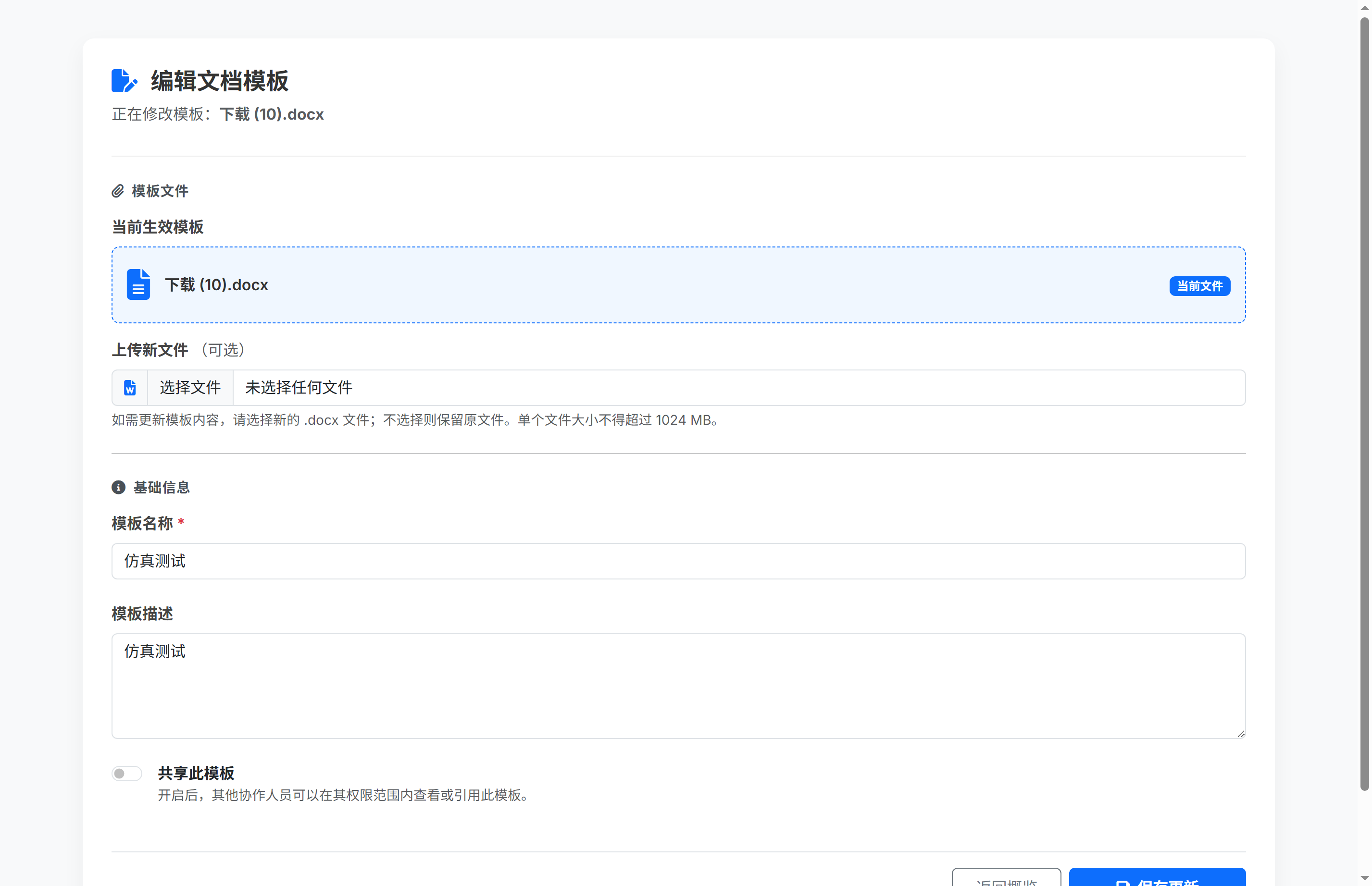Viewport: 1372px width, 886px height.
Task: Toggle the 共享此模板 switch on
Action: (x=126, y=773)
